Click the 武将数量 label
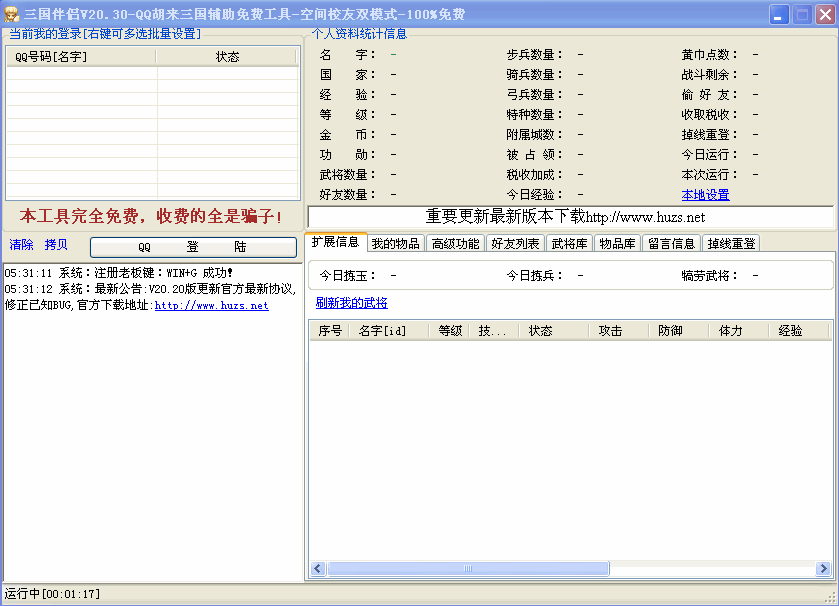This screenshot has height=606, width=839. [348, 174]
